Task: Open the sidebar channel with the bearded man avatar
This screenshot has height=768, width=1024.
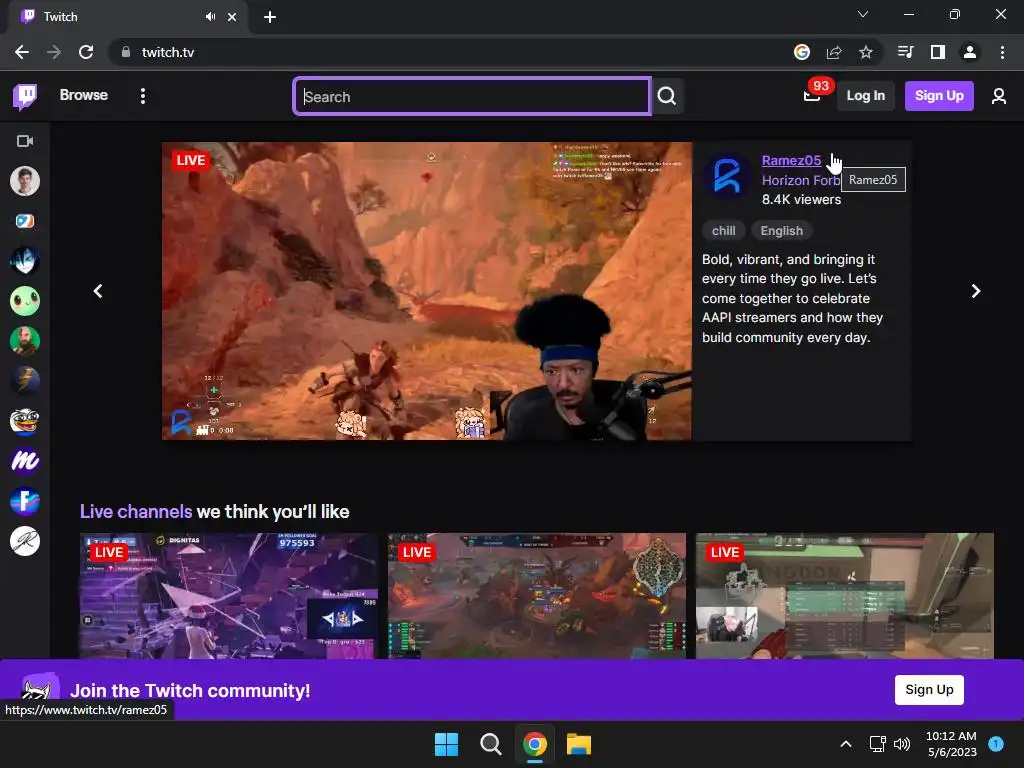Action: pyautogui.click(x=25, y=341)
